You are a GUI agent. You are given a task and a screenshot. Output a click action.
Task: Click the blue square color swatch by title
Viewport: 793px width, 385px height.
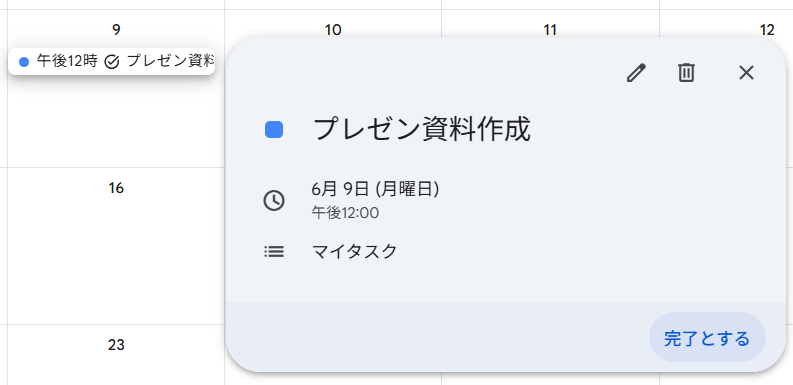point(274,130)
